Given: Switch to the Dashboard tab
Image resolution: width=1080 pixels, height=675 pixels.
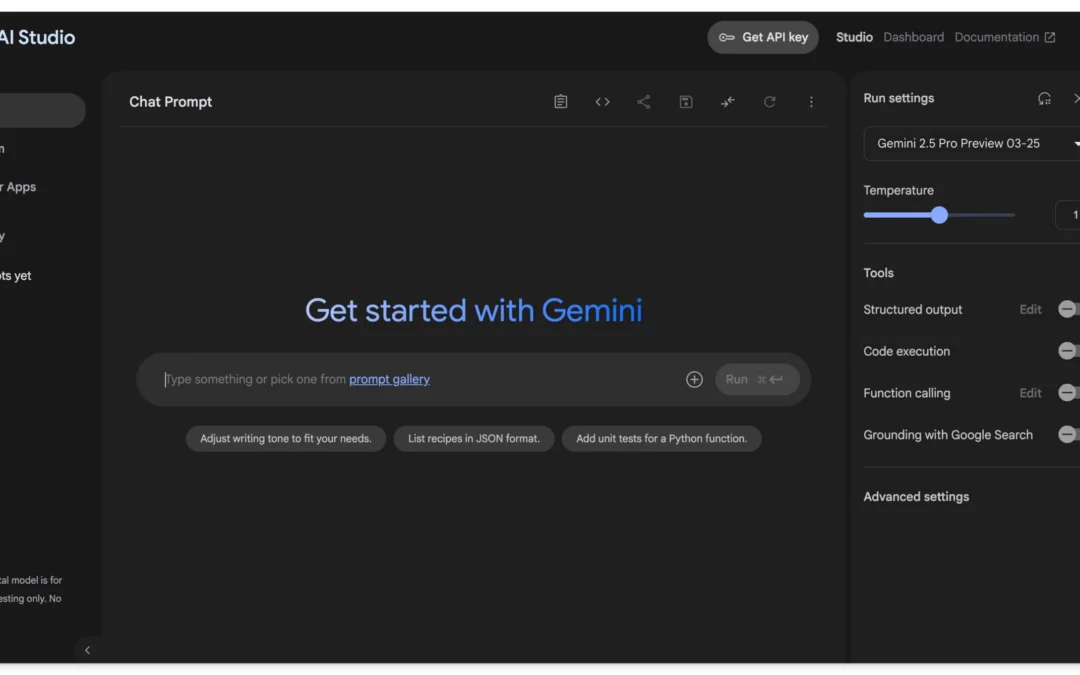Looking at the screenshot, I should click(x=913, y=37).
